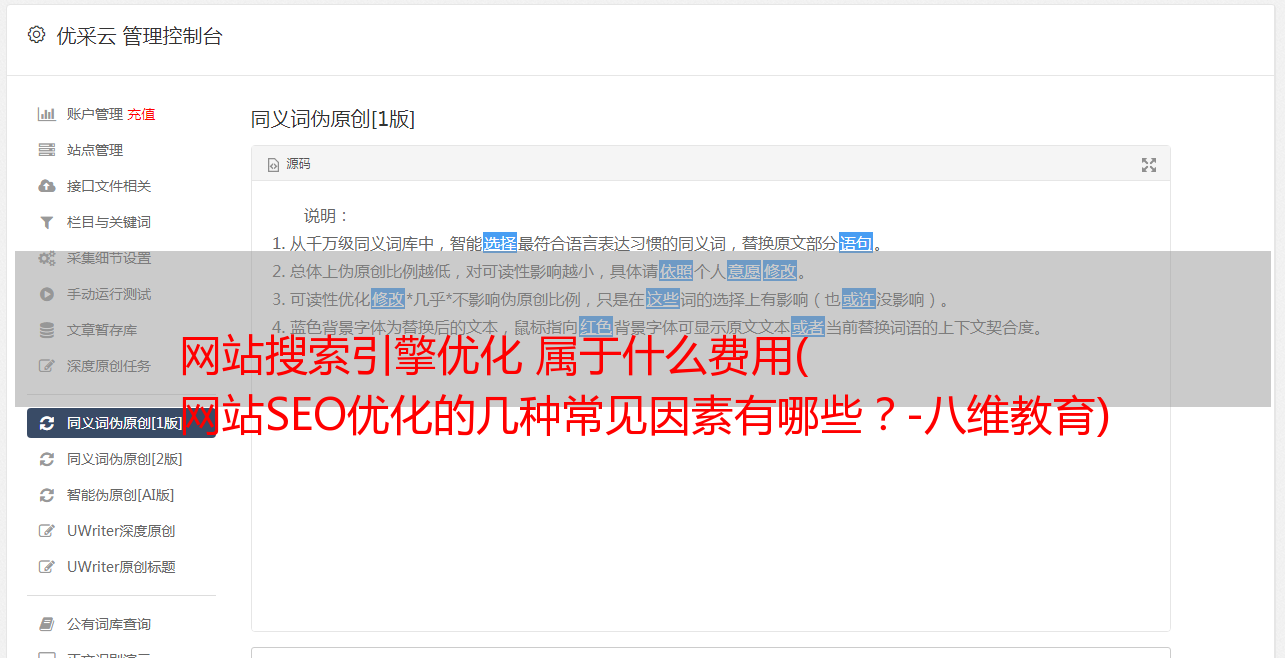Open 深度原创任务 edit icon
This screenshot has height=658, width=1285.
click(46, 366)
